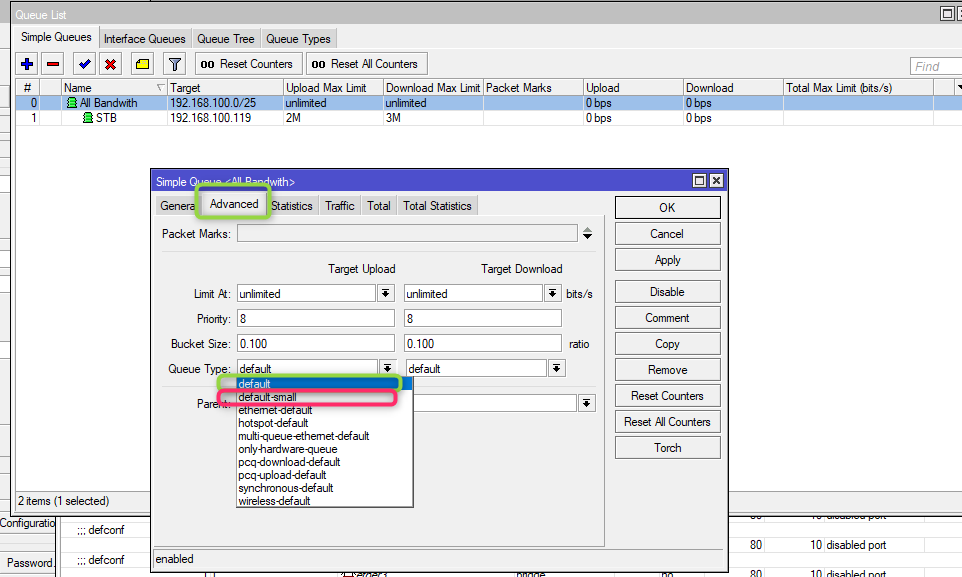Open the Total tab in dialog

[x=379, y=206]
